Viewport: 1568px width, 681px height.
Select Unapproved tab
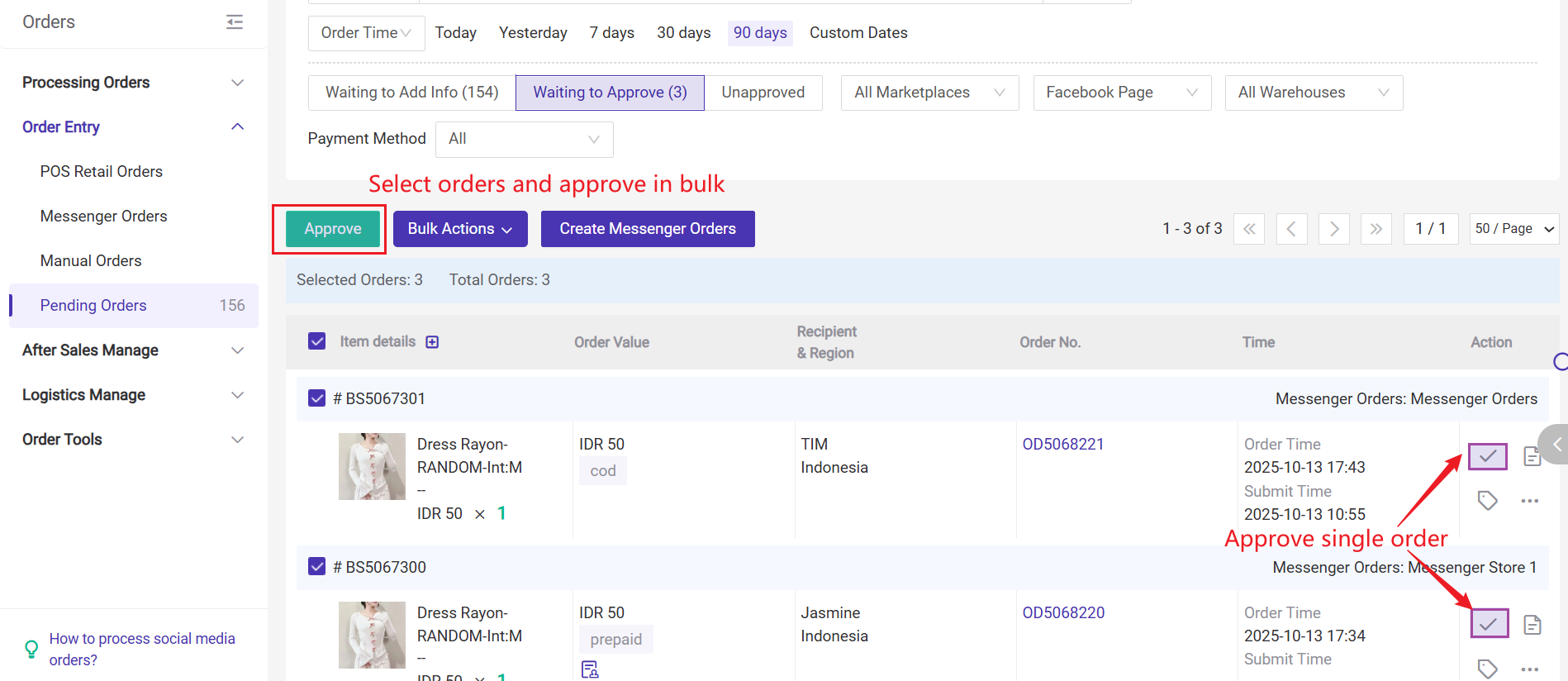coord(763,93)
